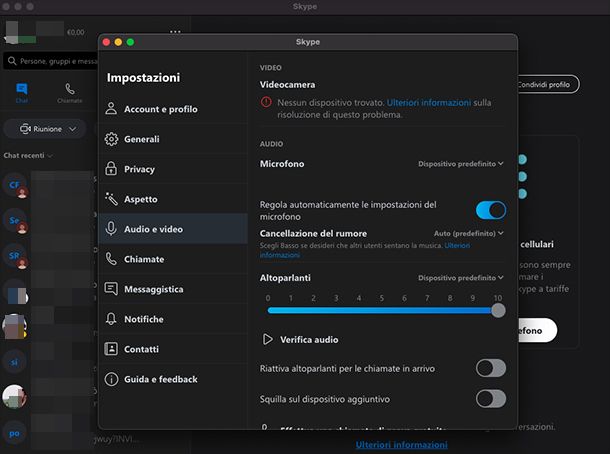Click the €0,00 credit balance
The height and width of the screenshot is (454, 610).
[x=75, y=32]
